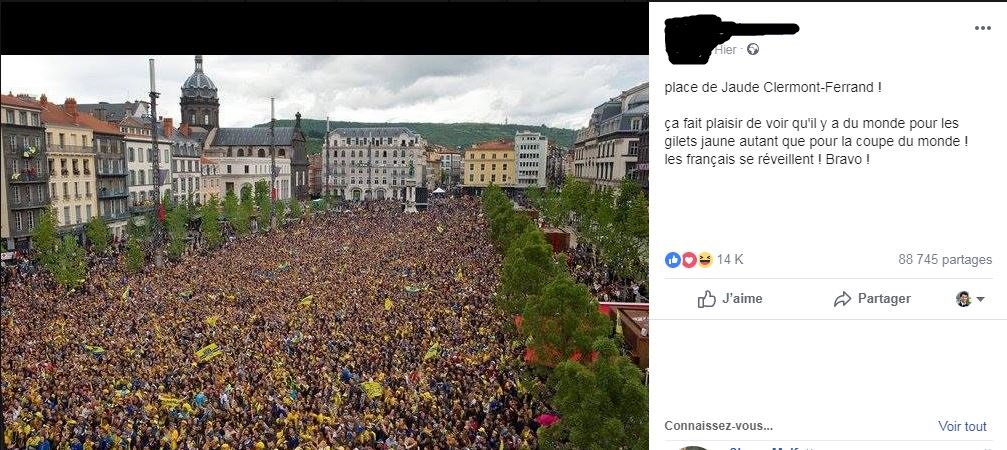The width and height of the screenshot is (1007, 450).
Task: Click the Hier timestamp link
Action: (x=725, y=50)
